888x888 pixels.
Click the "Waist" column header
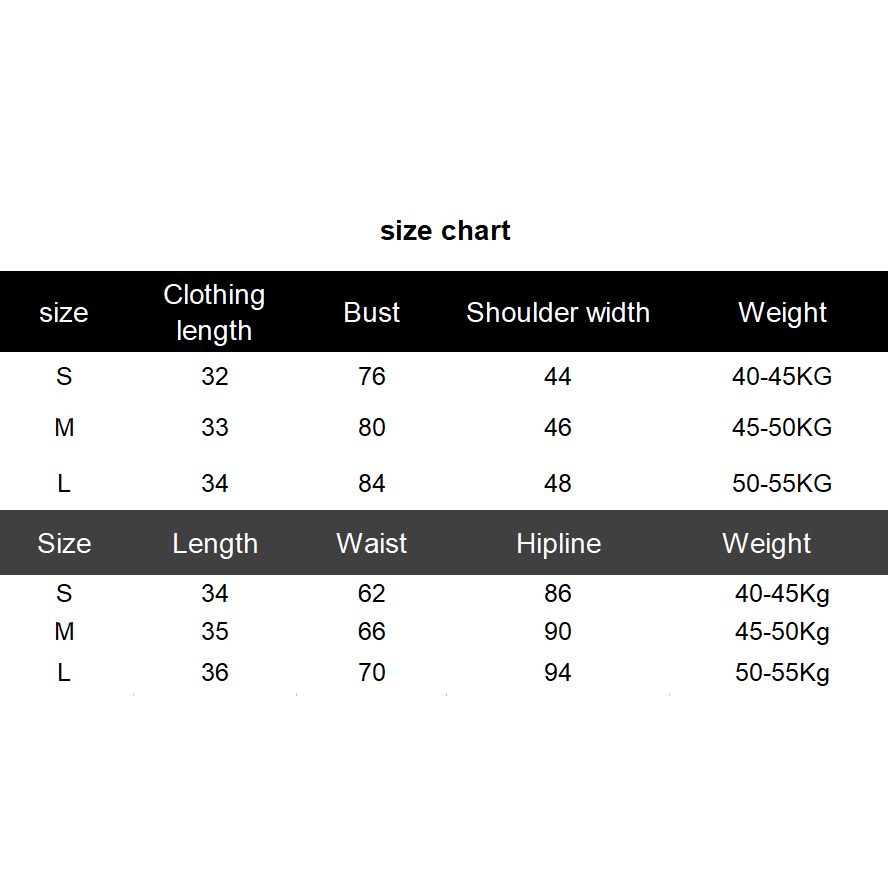371,544
